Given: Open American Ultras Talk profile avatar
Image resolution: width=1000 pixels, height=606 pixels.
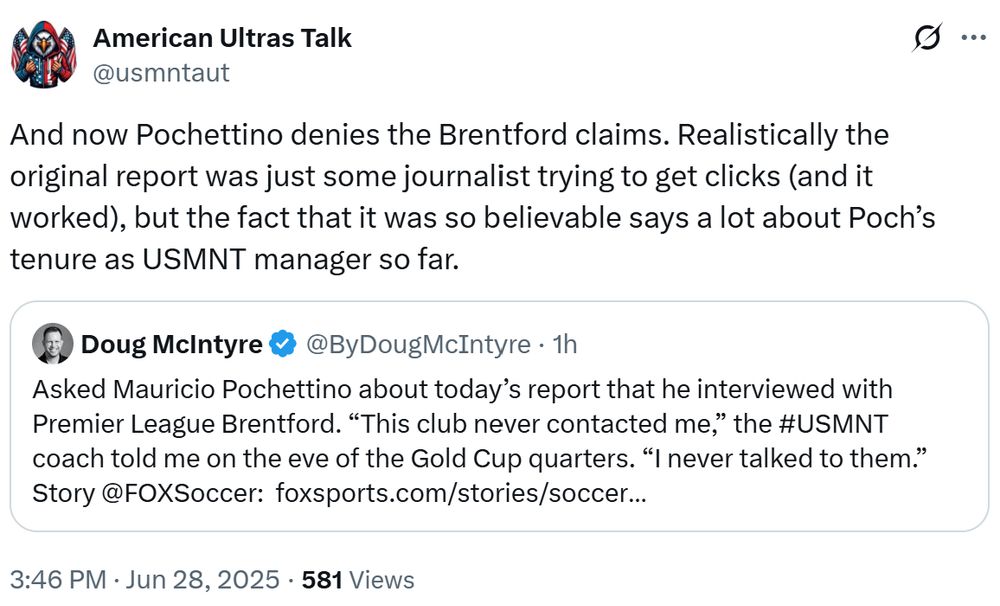Looking at the screenshot, I should tap(44, 54).
